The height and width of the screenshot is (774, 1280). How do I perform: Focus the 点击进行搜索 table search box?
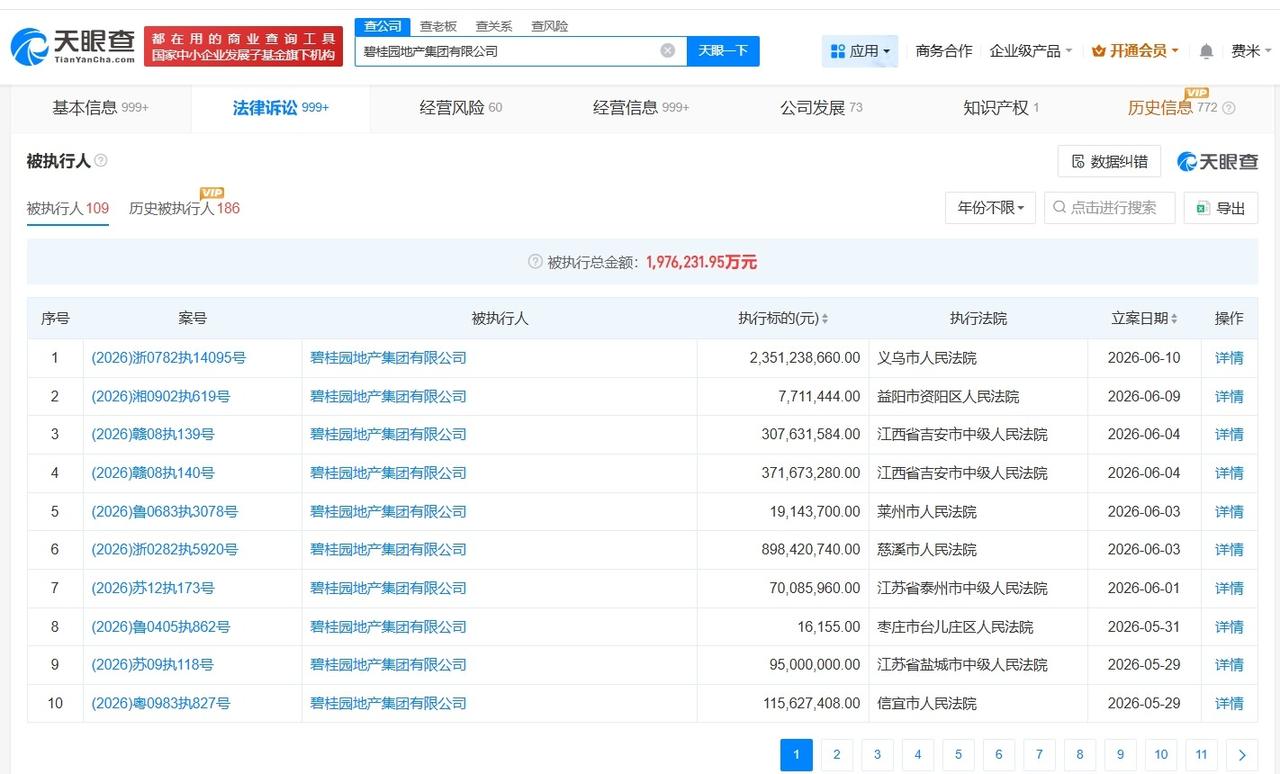(1110, 208)
